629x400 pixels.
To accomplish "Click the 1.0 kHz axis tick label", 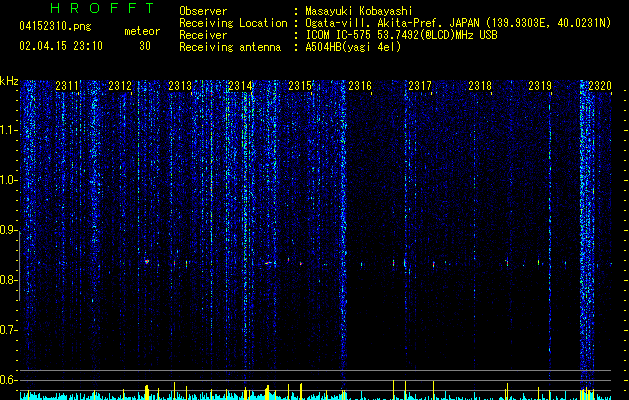I will click(8, 180).
